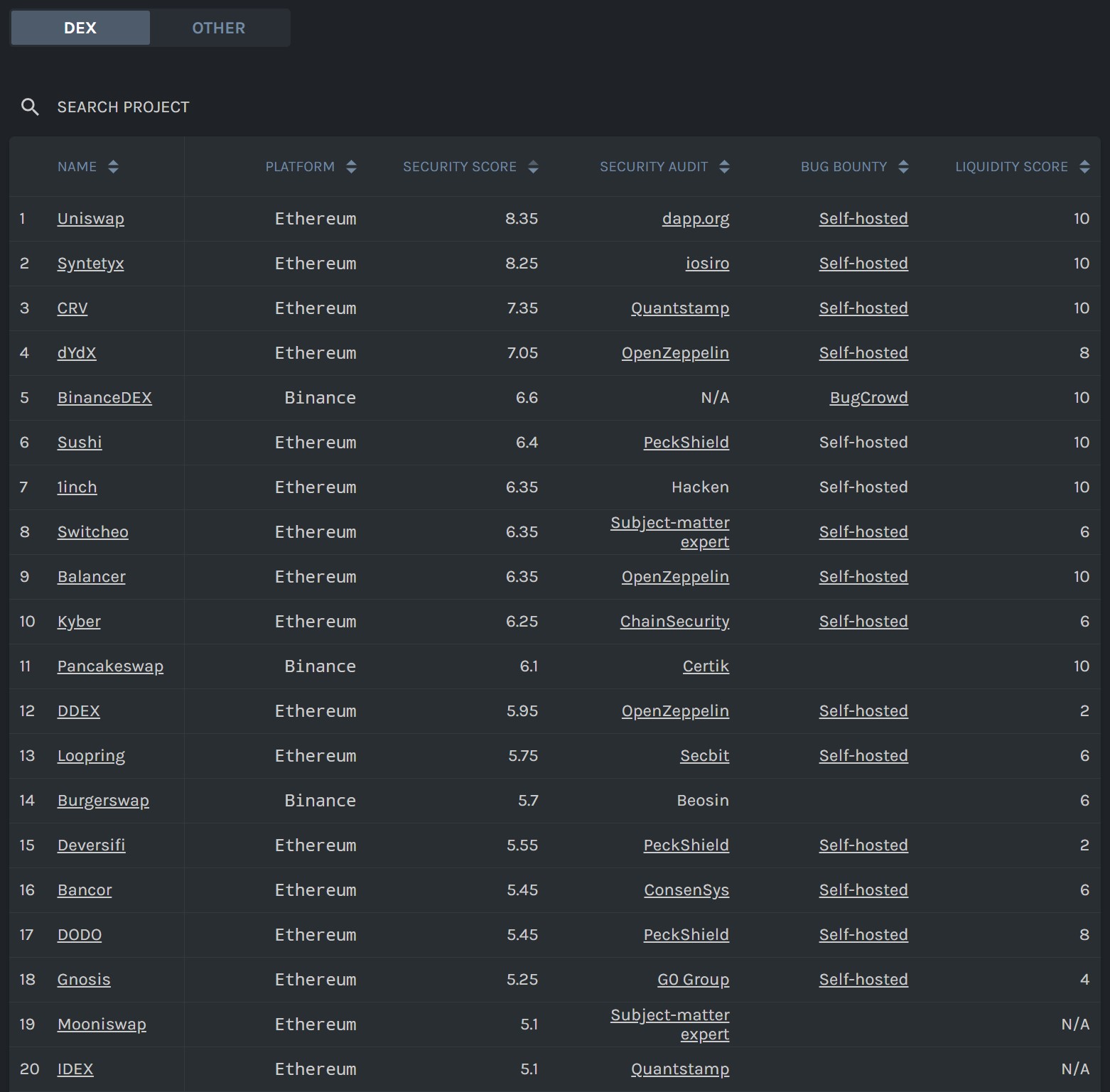
Task: Open the Gnosis project link
Action: pos(84,980)
